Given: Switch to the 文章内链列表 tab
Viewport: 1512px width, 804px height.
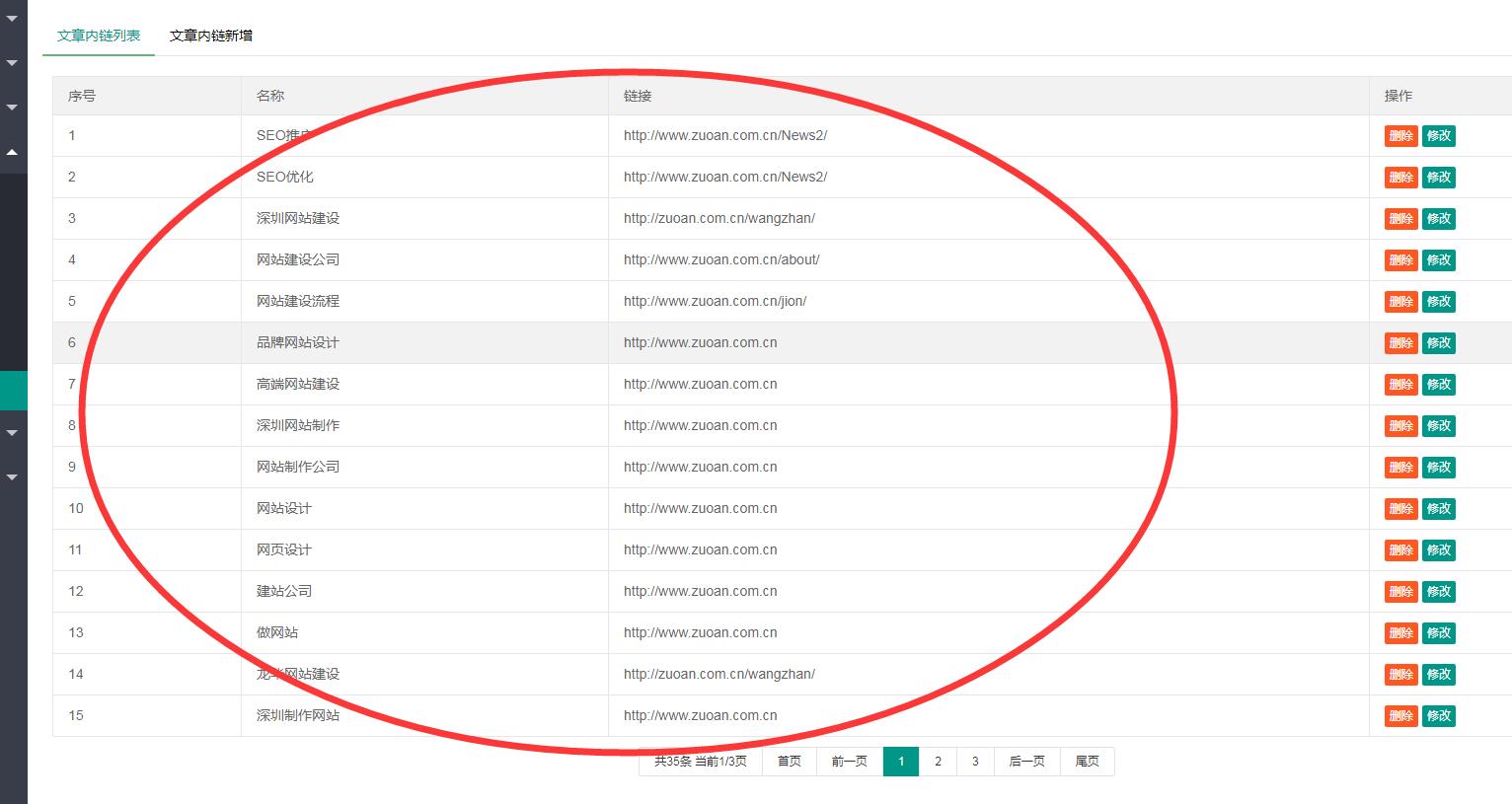Looking at the screenshot, I should click(x=99, y=36).
